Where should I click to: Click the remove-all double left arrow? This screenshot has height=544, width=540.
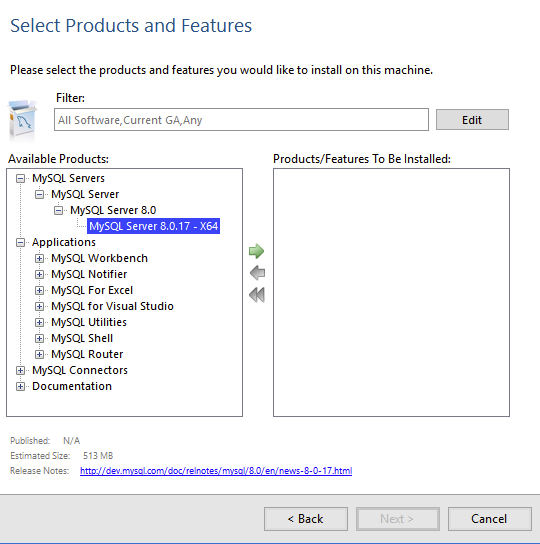(x=257, y=295)
